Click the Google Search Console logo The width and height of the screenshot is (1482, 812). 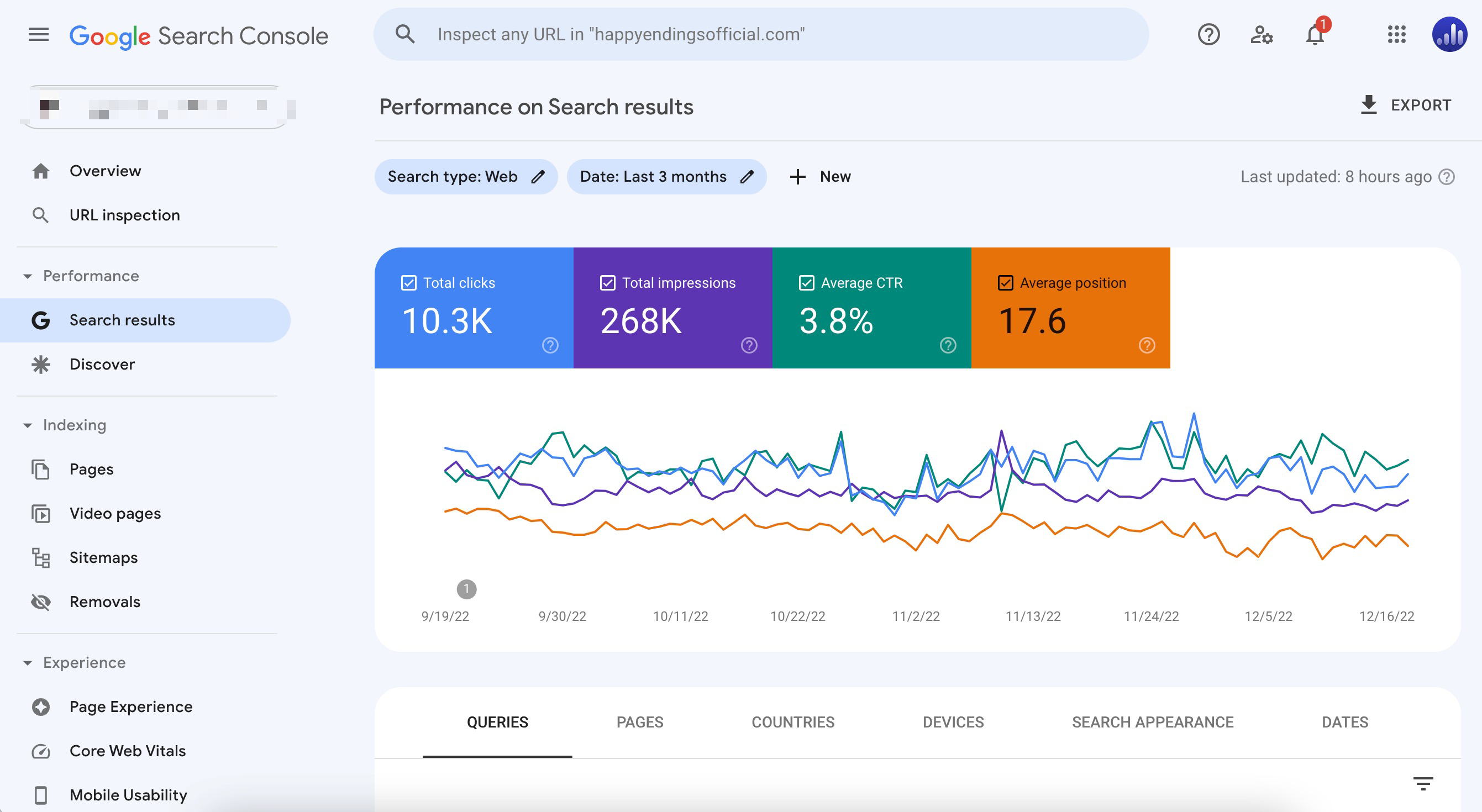[198, 36]
